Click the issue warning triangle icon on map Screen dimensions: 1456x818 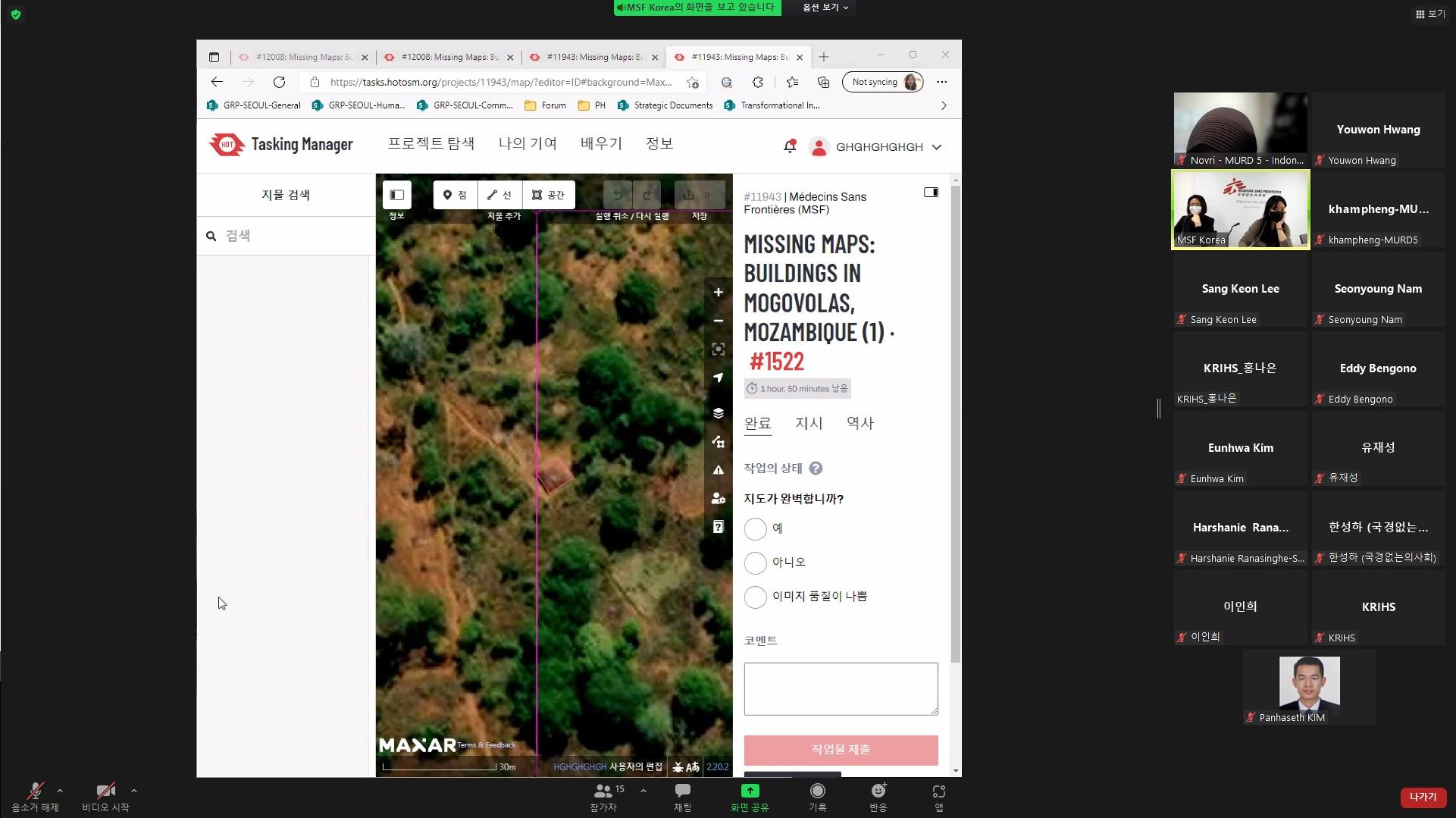(x=718, y=470)
